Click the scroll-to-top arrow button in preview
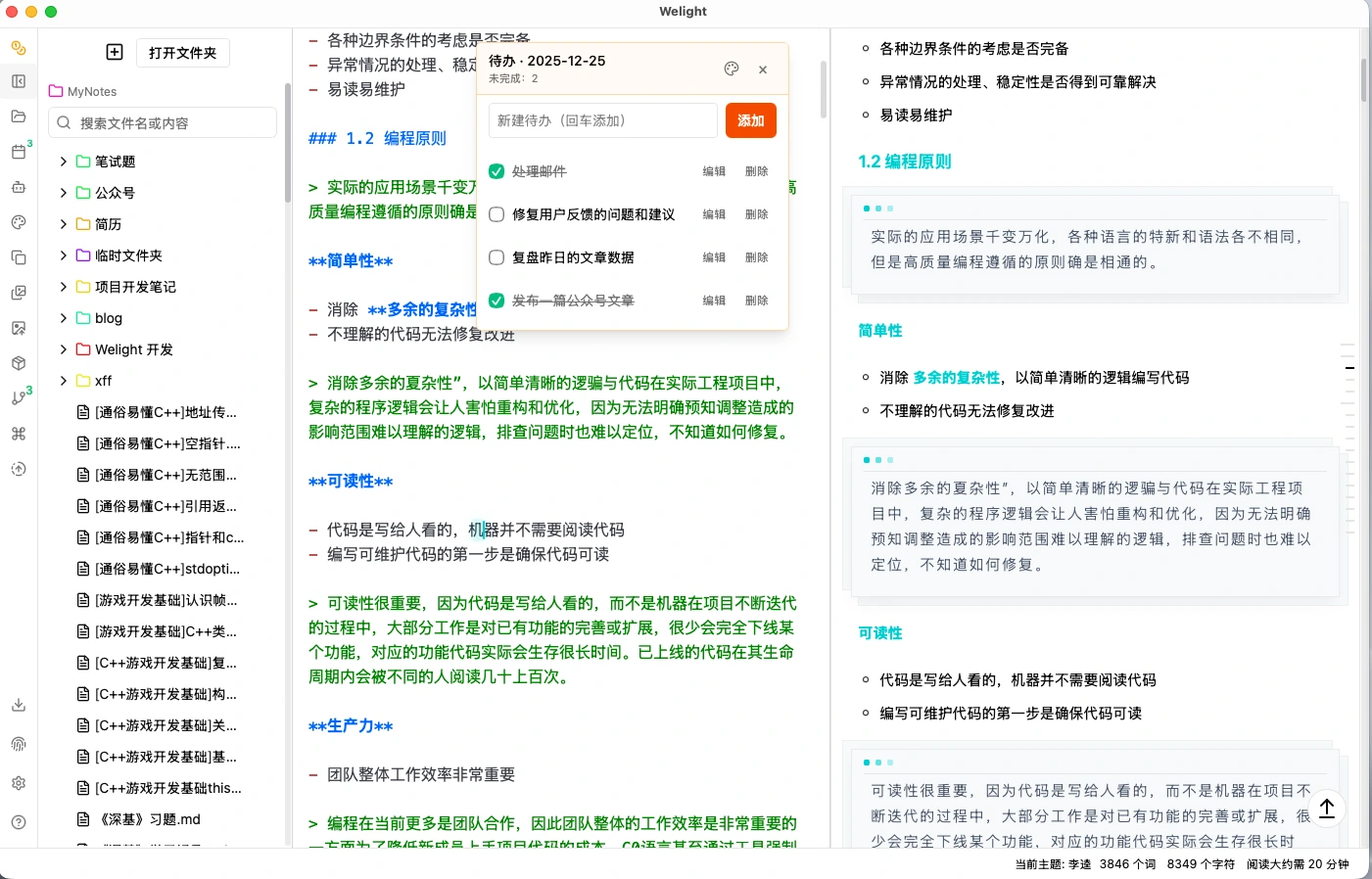This screenshot has width=1372, height=879. point(1327,809)
